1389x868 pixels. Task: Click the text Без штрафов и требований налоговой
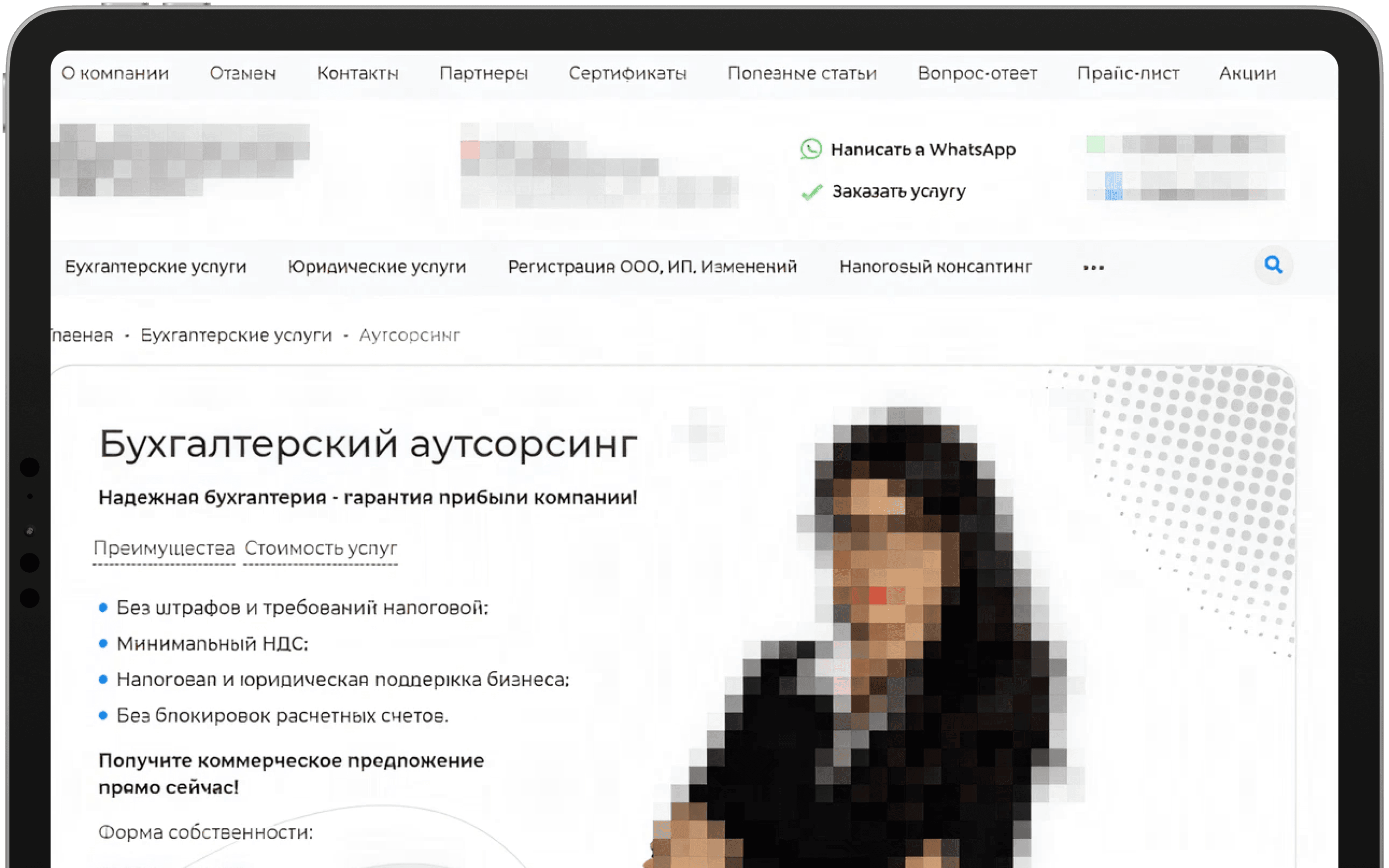(x=302, y=607)
